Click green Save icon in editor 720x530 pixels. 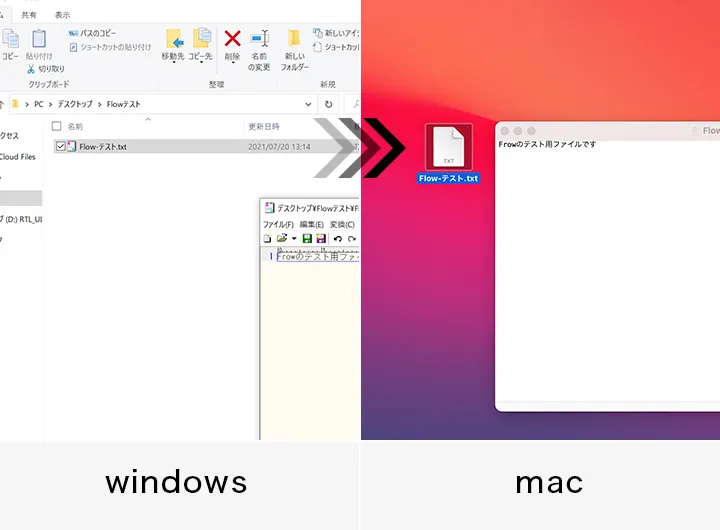coord(307,238)
